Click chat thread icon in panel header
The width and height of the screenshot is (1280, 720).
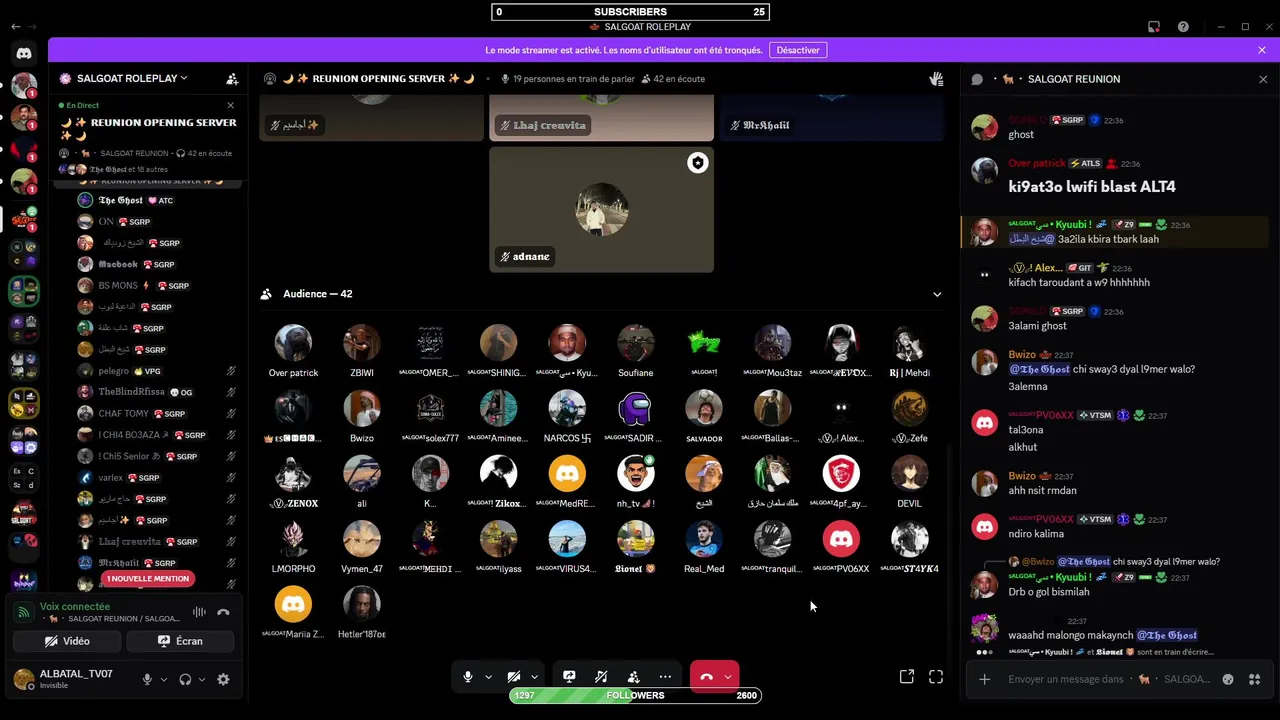[x=977, y=79]
